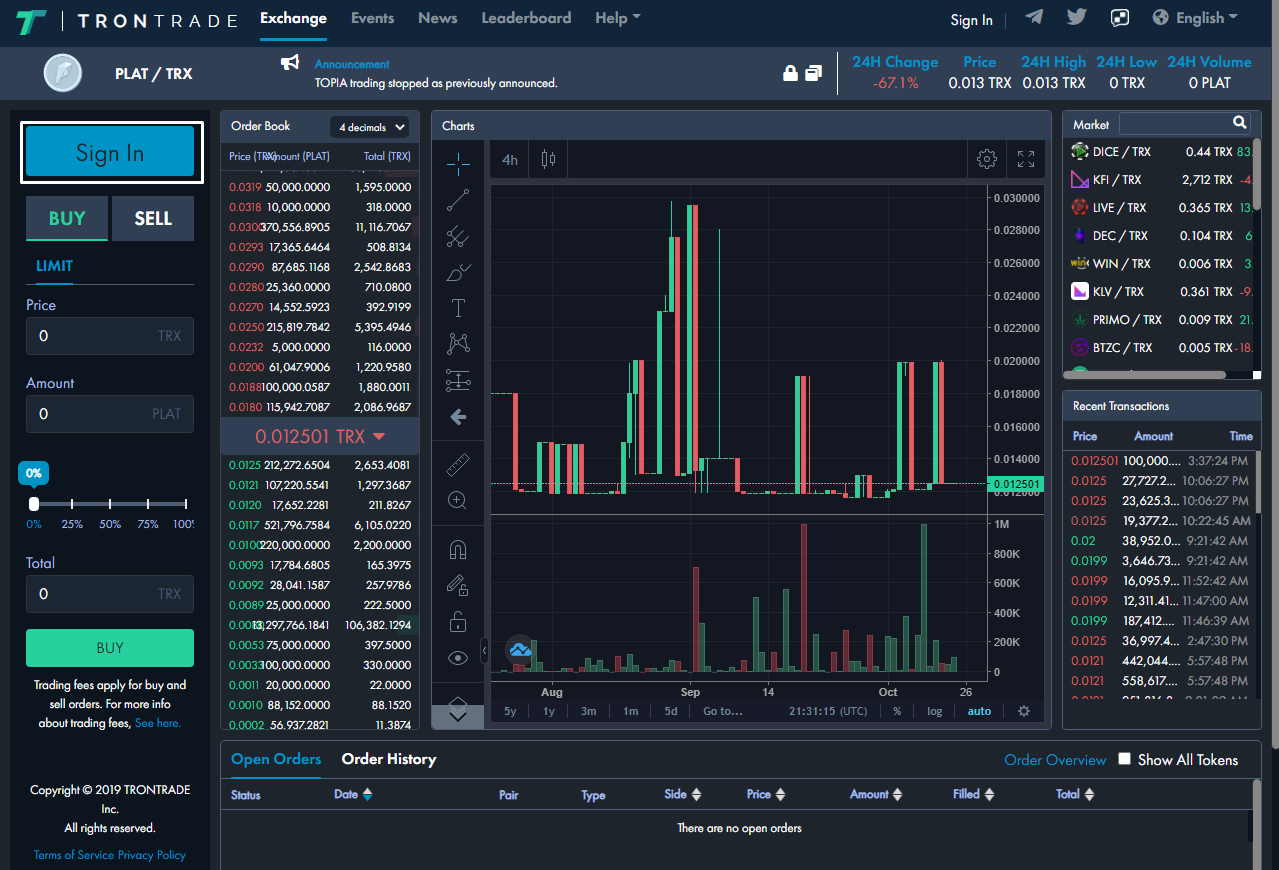Toggle percent scale on chart
This screenshot has width=1279, height=870.
(x=897, y=711)
